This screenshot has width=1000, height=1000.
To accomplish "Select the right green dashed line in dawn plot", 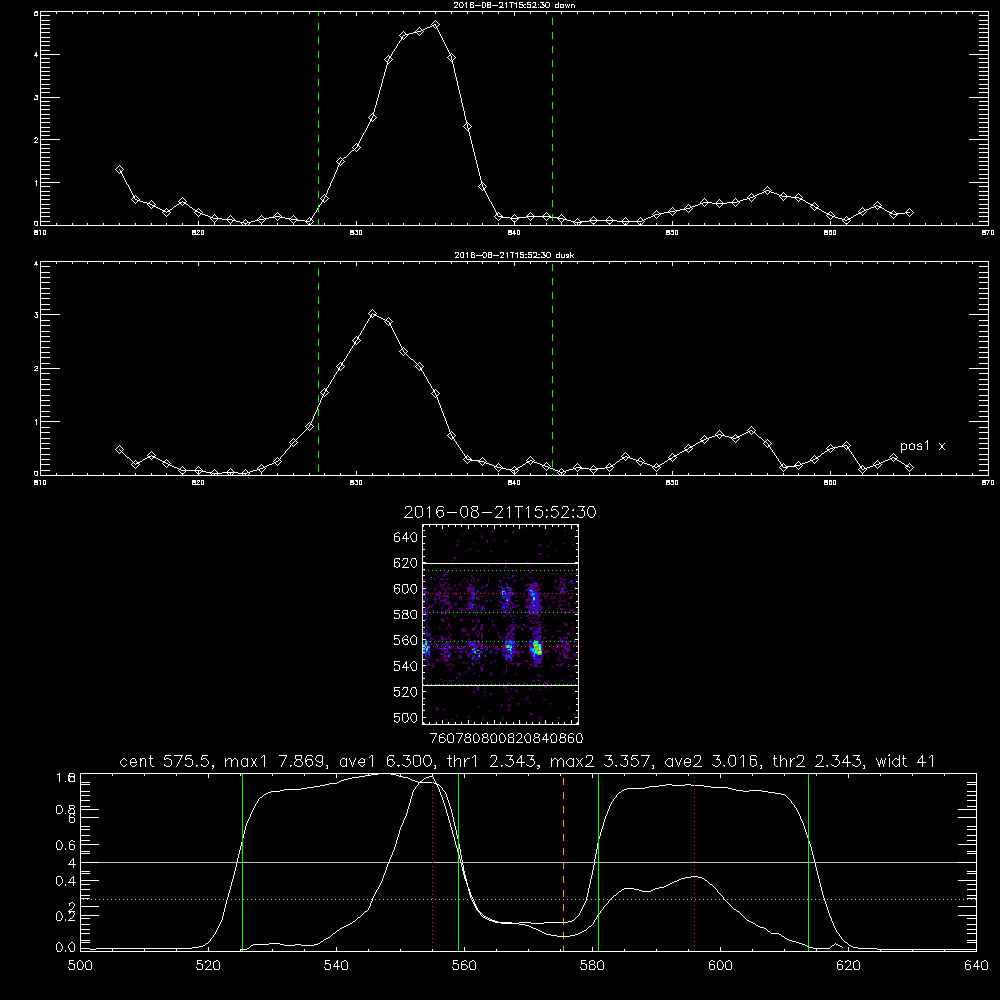I will point(552,119).
